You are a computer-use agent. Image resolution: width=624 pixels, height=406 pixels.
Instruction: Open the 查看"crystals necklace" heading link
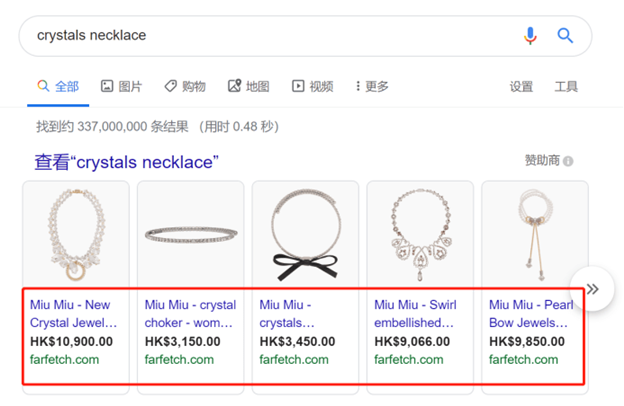[127, 162]
